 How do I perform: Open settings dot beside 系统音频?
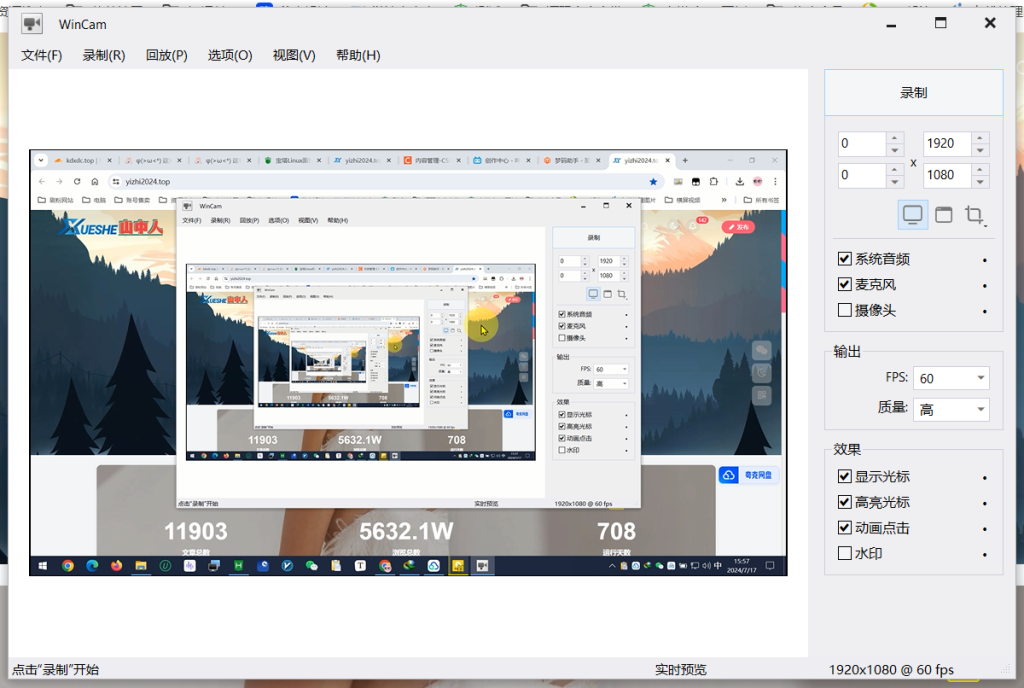[985, 260]
